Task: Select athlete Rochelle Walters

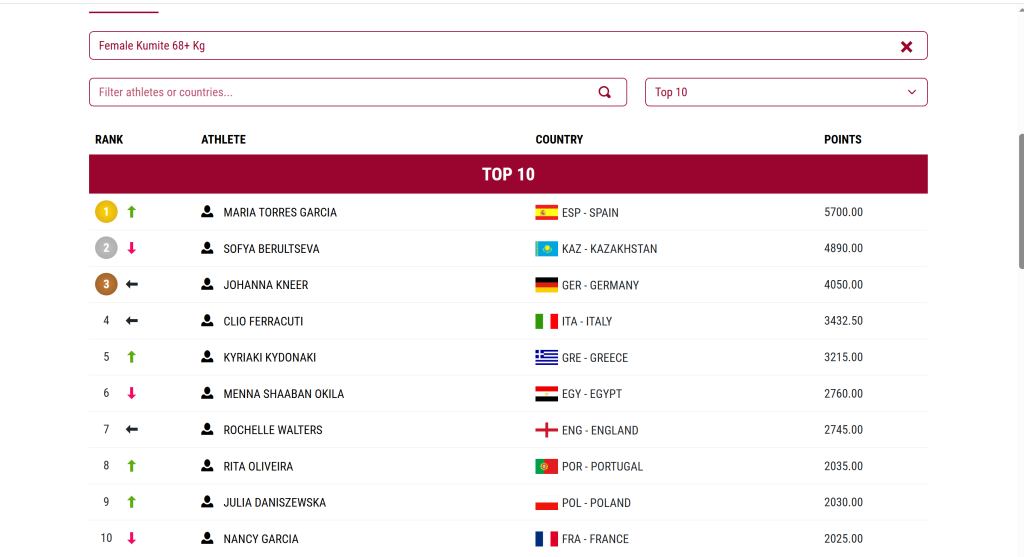Action: 272,430
